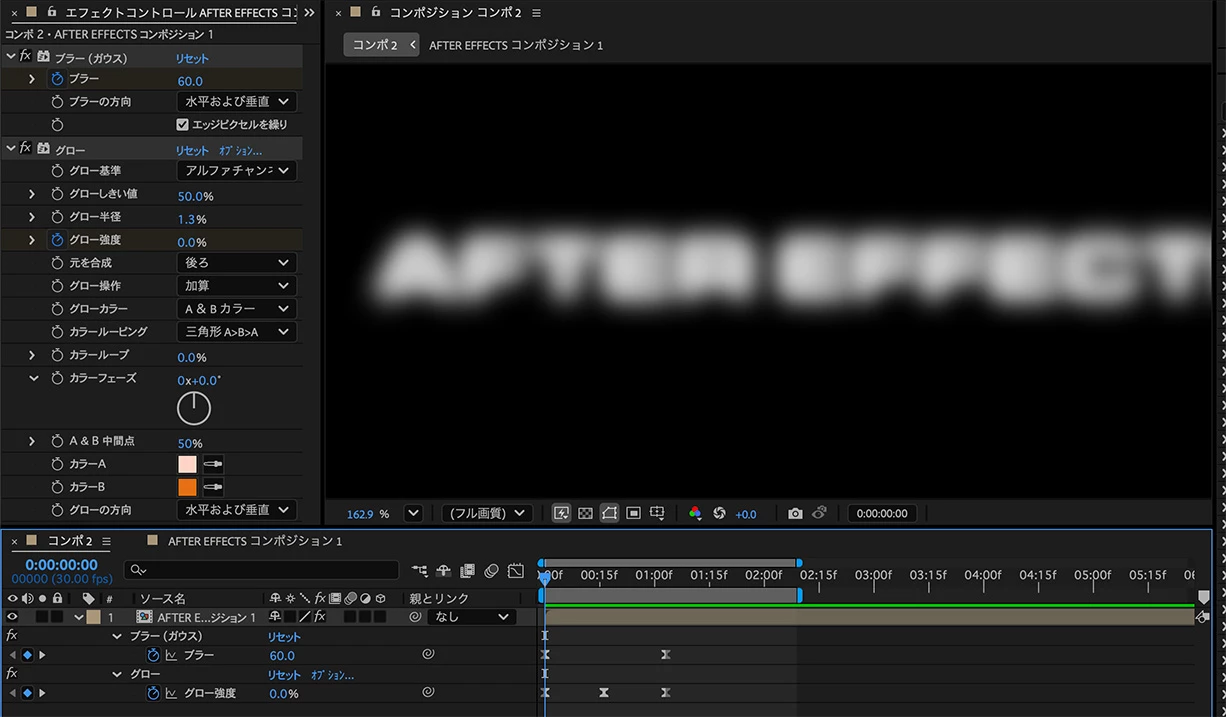Open the コンポジション コンポ 2 panel menu
Screen dimensions: 1226x717
[x=537, y=13]
